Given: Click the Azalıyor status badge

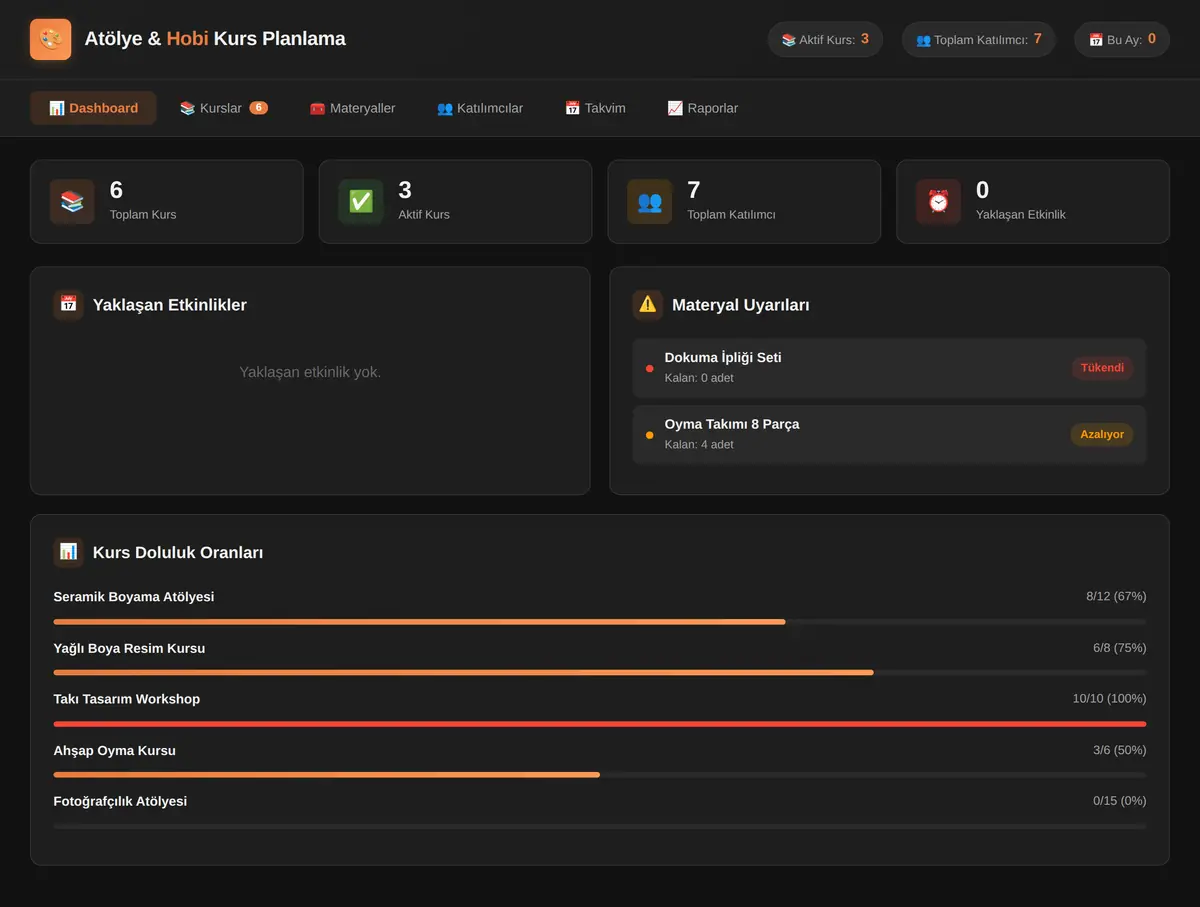Looking at the screenshot, I should [1101, 435].
